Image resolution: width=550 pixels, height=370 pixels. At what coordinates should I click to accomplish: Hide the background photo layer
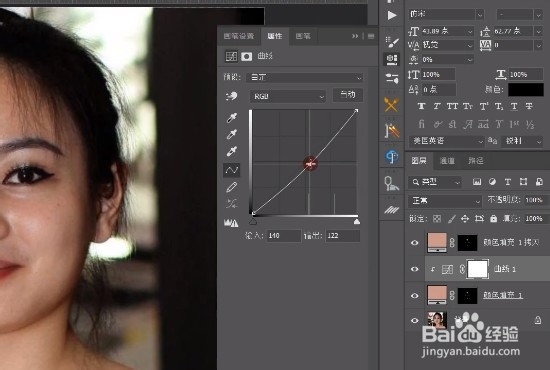pos(415,321)
